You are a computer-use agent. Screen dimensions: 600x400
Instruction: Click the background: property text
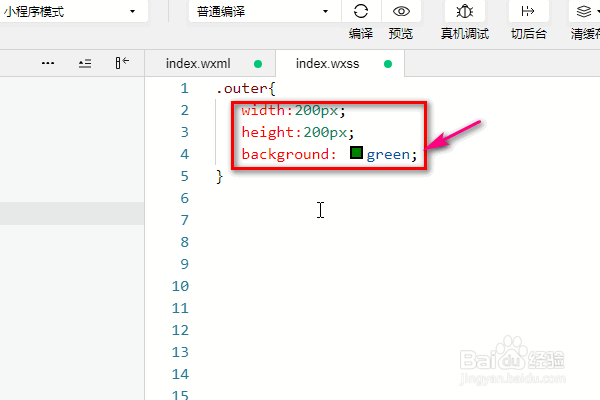pos(289,154)
